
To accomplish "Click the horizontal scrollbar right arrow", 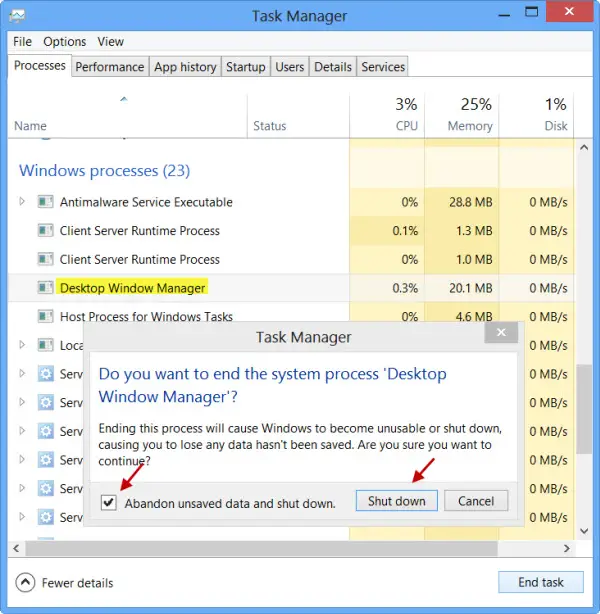I will click(567, 549).
